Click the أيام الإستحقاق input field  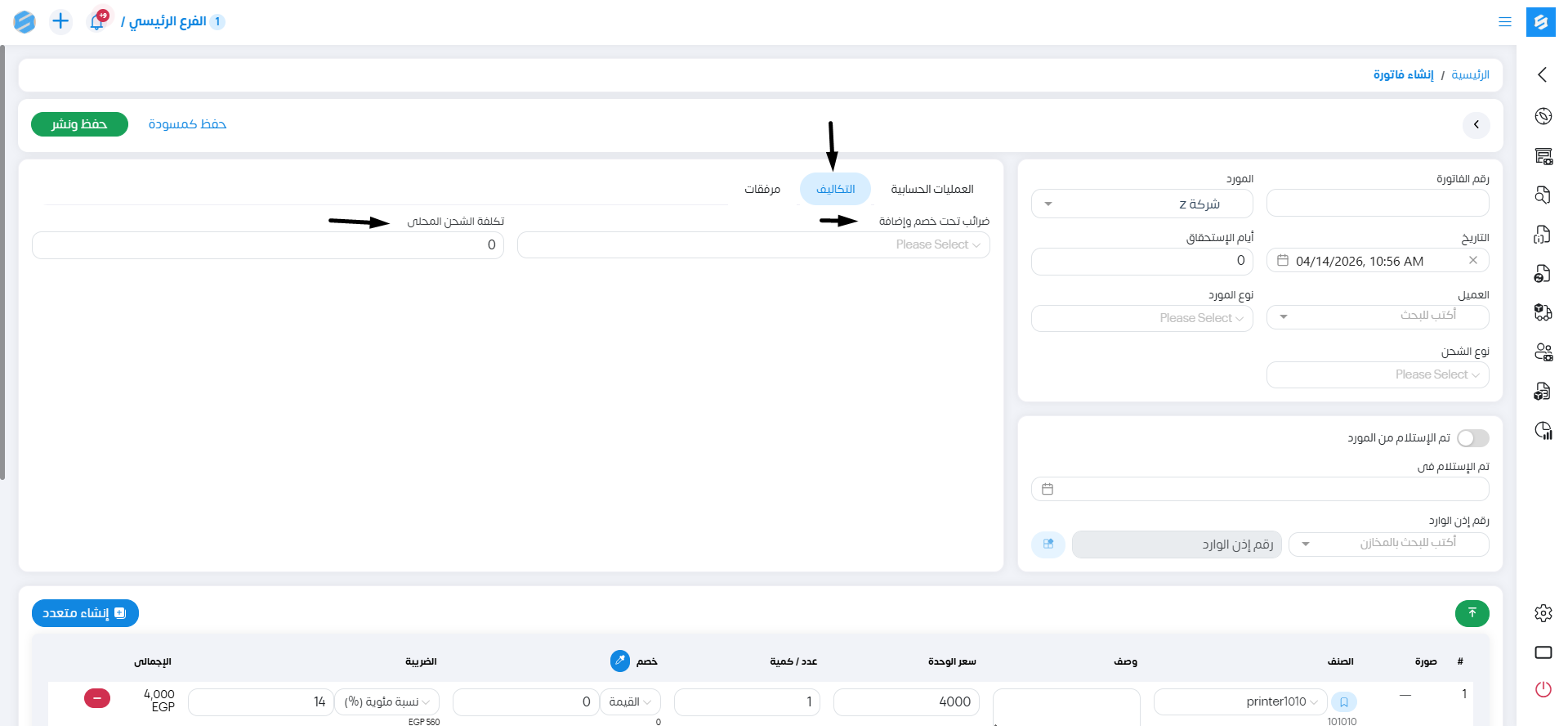pos(1141,261)
